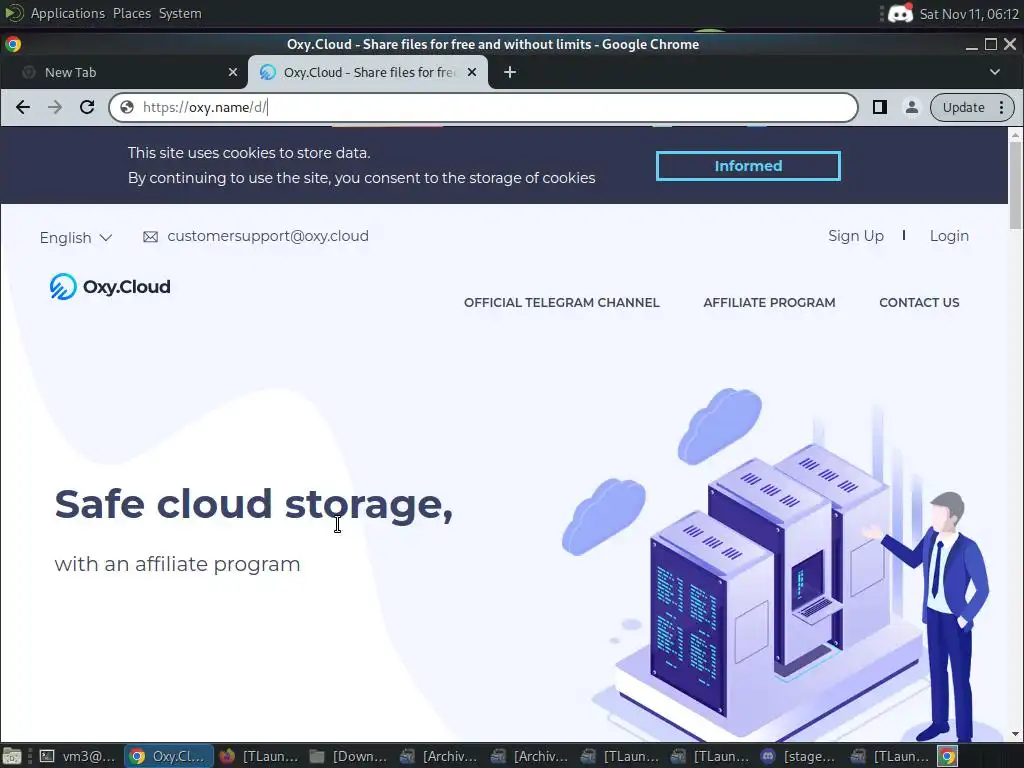
Task: Close the New Tab tab
Action: coord(232,72)
